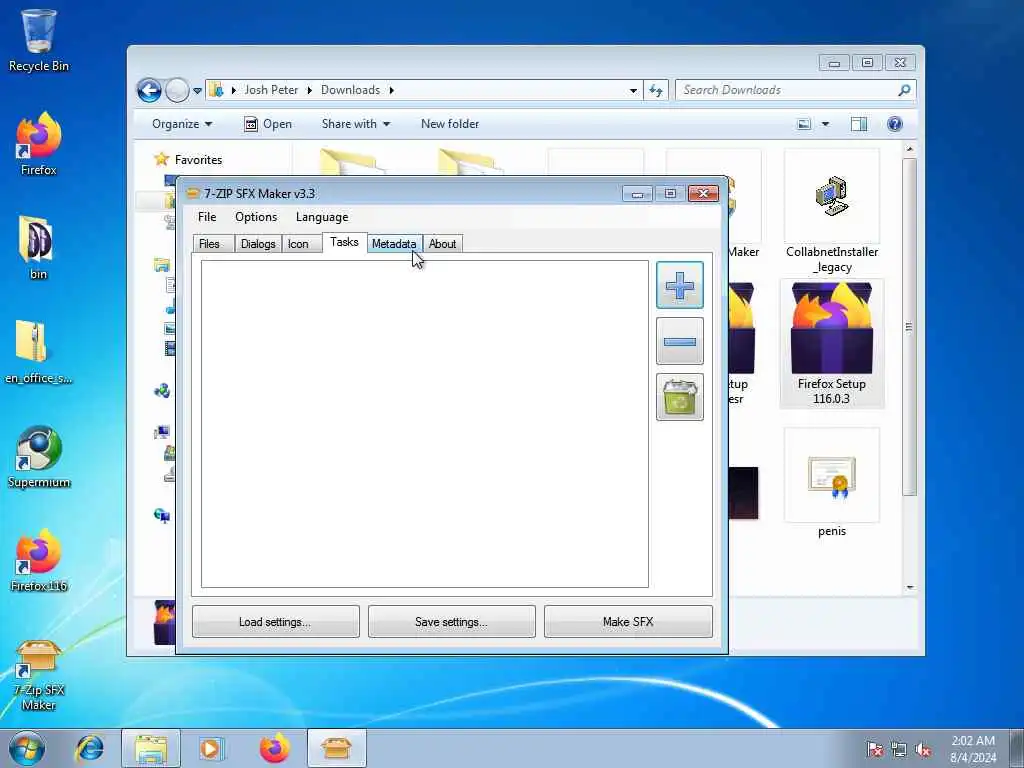Click the network tray icon
This screenshot has height=768, width=1024.
[x=899, y=749]
